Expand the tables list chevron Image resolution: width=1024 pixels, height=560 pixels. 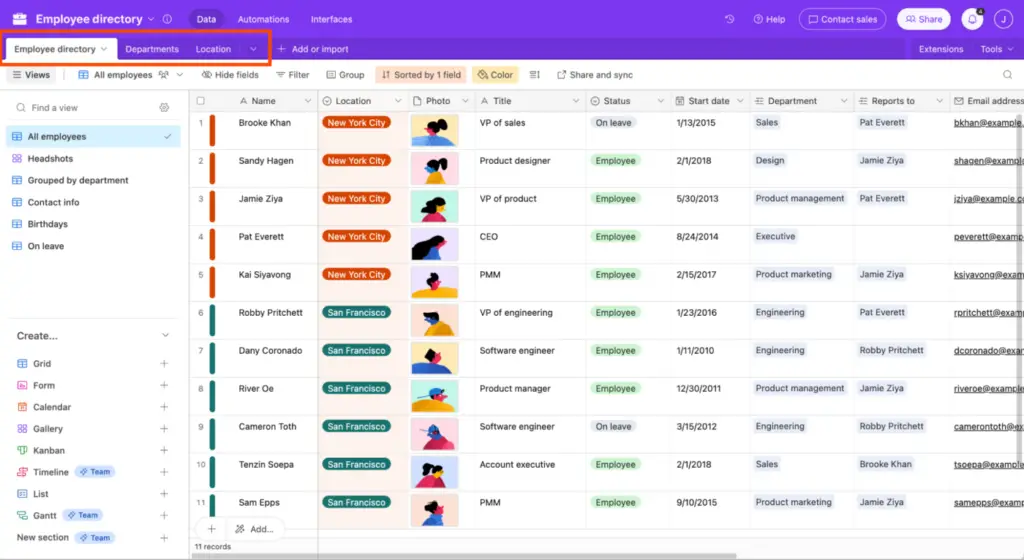253,49
